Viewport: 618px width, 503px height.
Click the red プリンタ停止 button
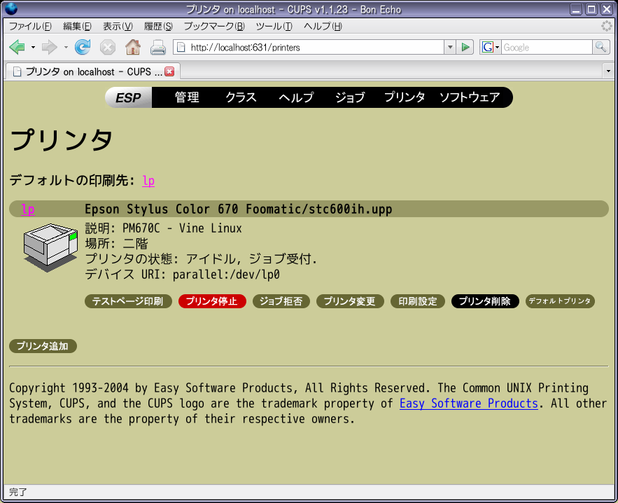tap(212, 301)
